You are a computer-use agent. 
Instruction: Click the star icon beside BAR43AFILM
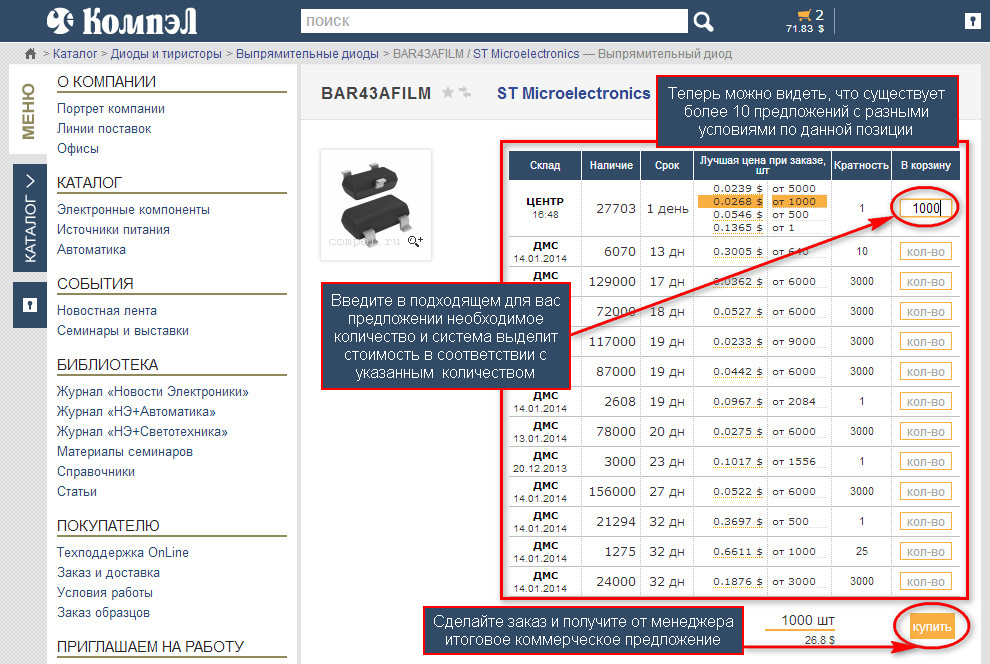pos(448,93)
